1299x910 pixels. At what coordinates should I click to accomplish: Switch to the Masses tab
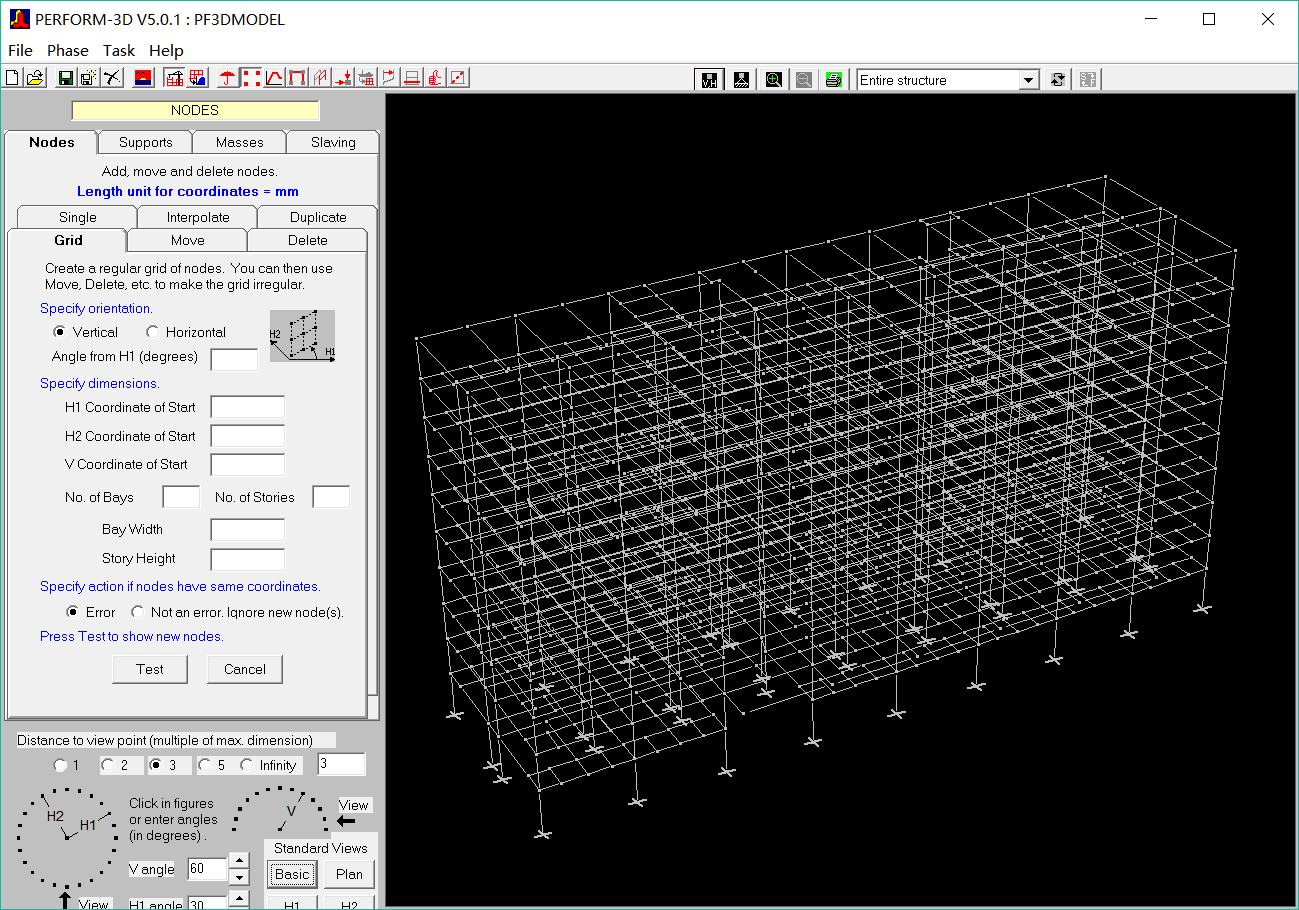click(240, 142)
